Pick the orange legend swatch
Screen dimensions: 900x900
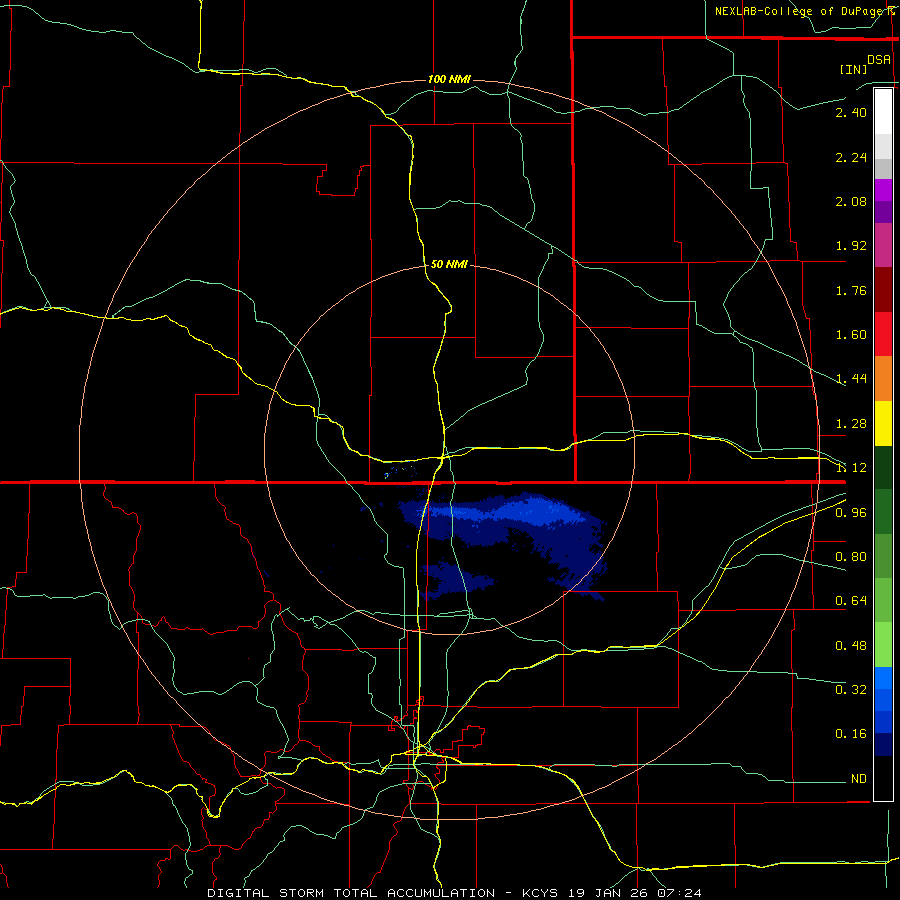pyautogui.click(x=883, y=379)
